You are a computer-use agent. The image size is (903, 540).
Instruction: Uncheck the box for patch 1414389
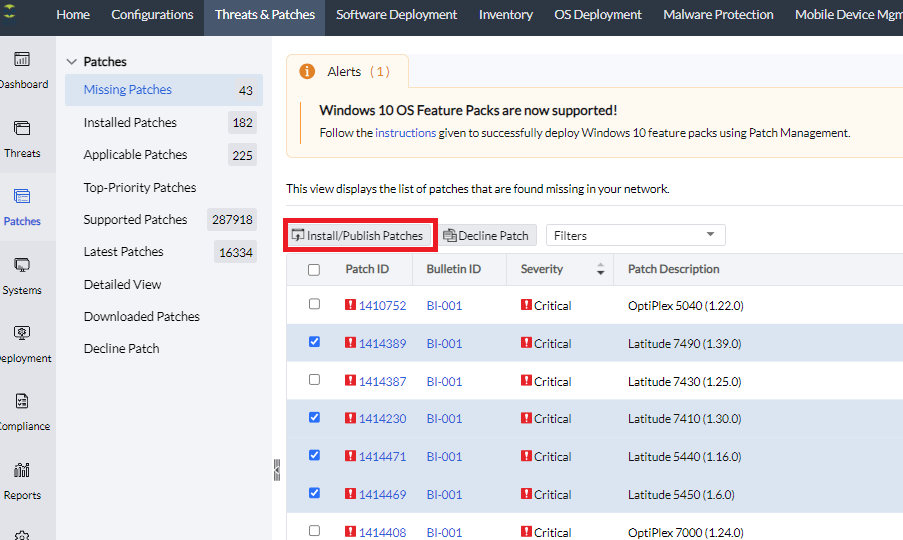pos(314,342)
